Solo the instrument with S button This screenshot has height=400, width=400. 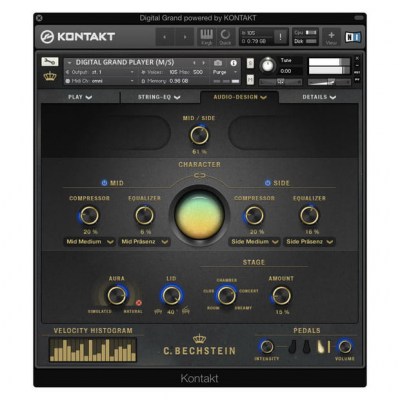(250, 63)
